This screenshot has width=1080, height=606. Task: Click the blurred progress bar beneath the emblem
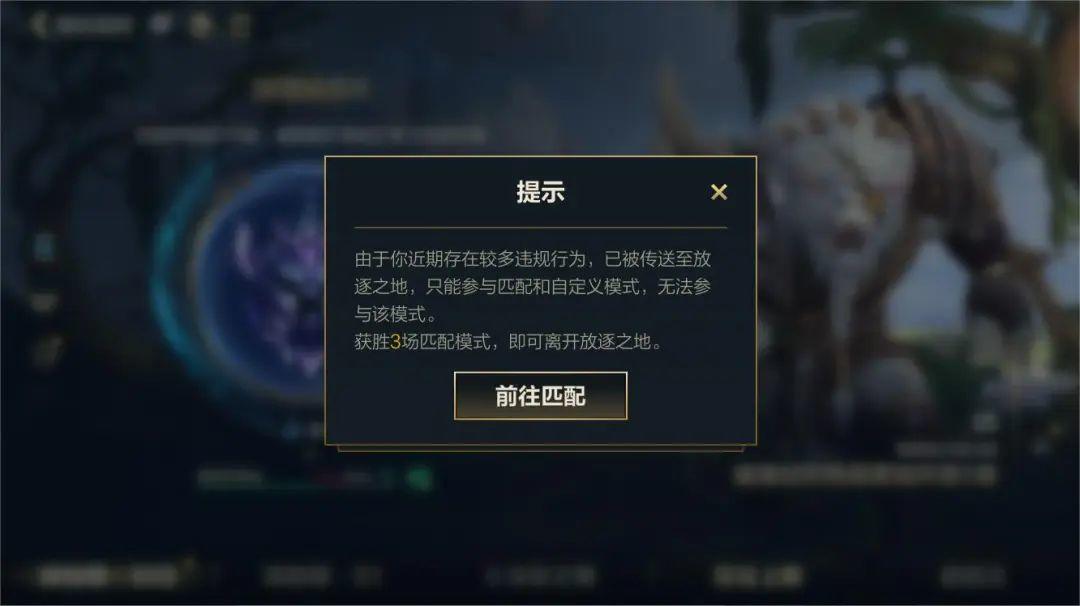[x=294, y=477]
